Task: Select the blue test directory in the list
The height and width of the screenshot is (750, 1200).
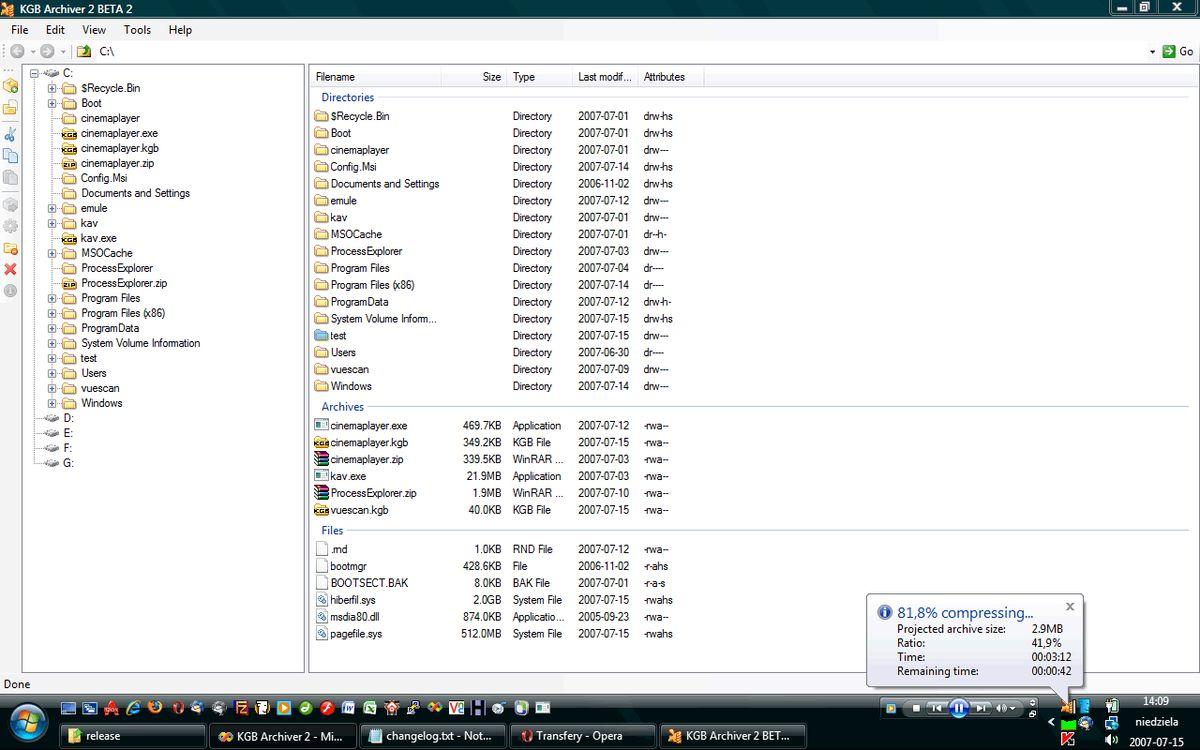Action: (x=338, y=336)
